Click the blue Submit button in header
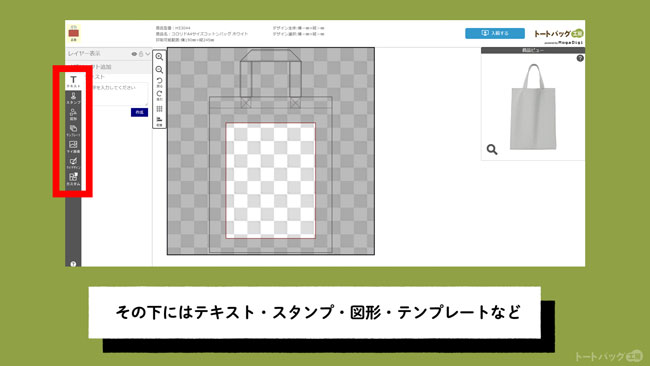 [x=495, y=33]
